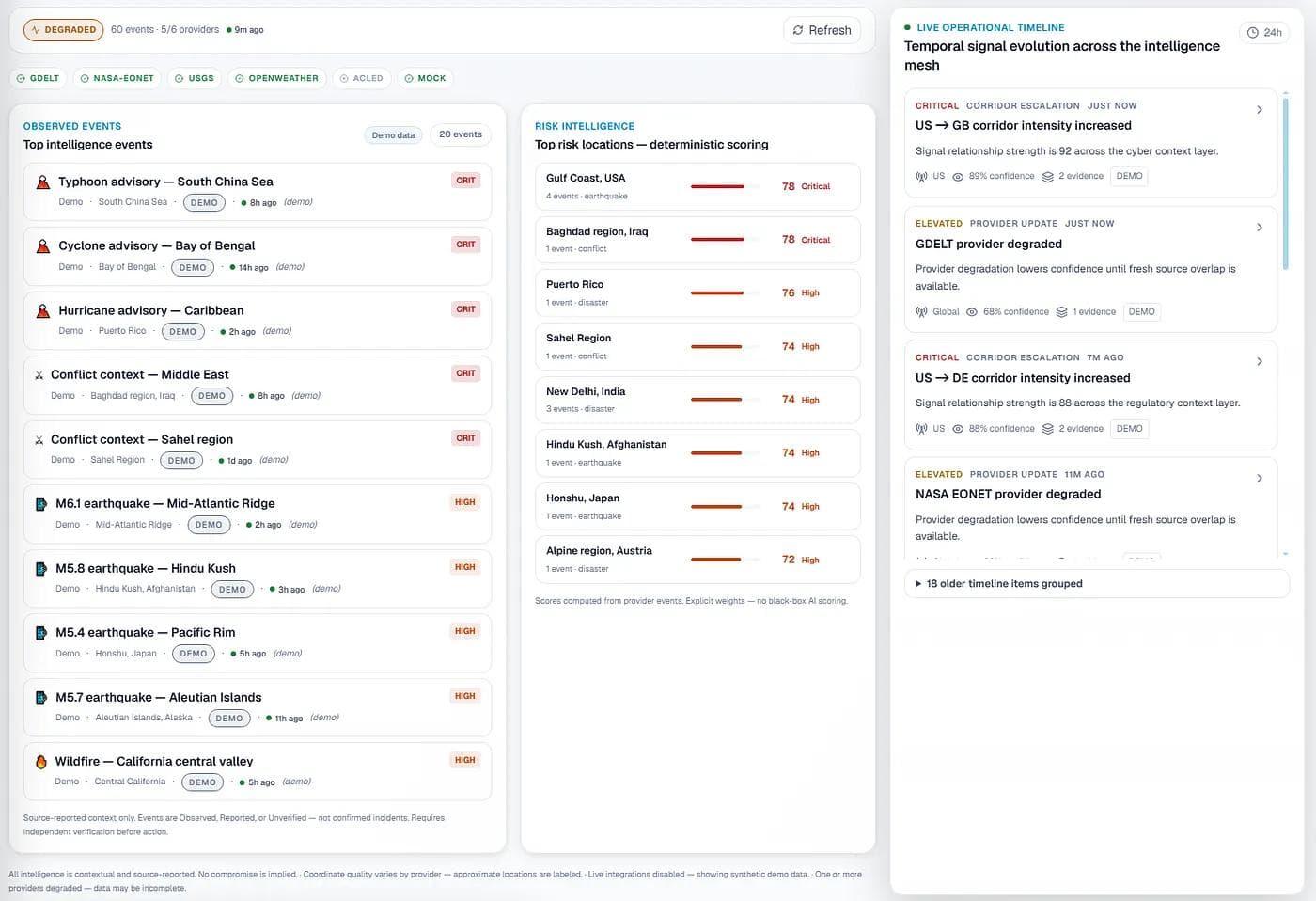
Task: Click the wildfire flame icon for California central valley
Action: [41, 762]
